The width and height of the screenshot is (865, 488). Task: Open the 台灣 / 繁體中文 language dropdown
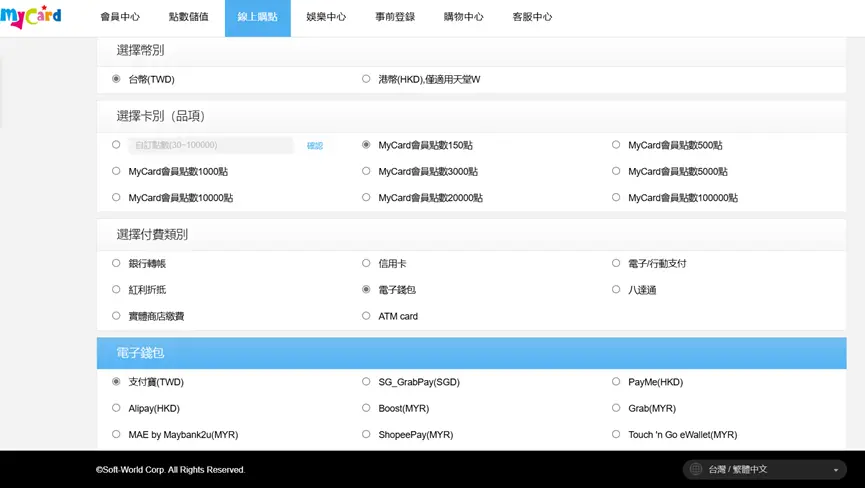pos(765,469)
